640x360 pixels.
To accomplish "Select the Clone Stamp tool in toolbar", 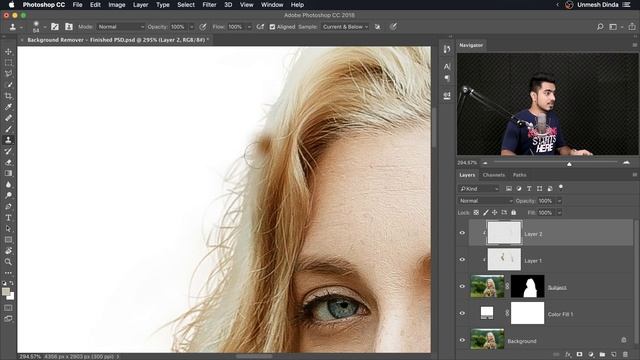I will [8, 140].
